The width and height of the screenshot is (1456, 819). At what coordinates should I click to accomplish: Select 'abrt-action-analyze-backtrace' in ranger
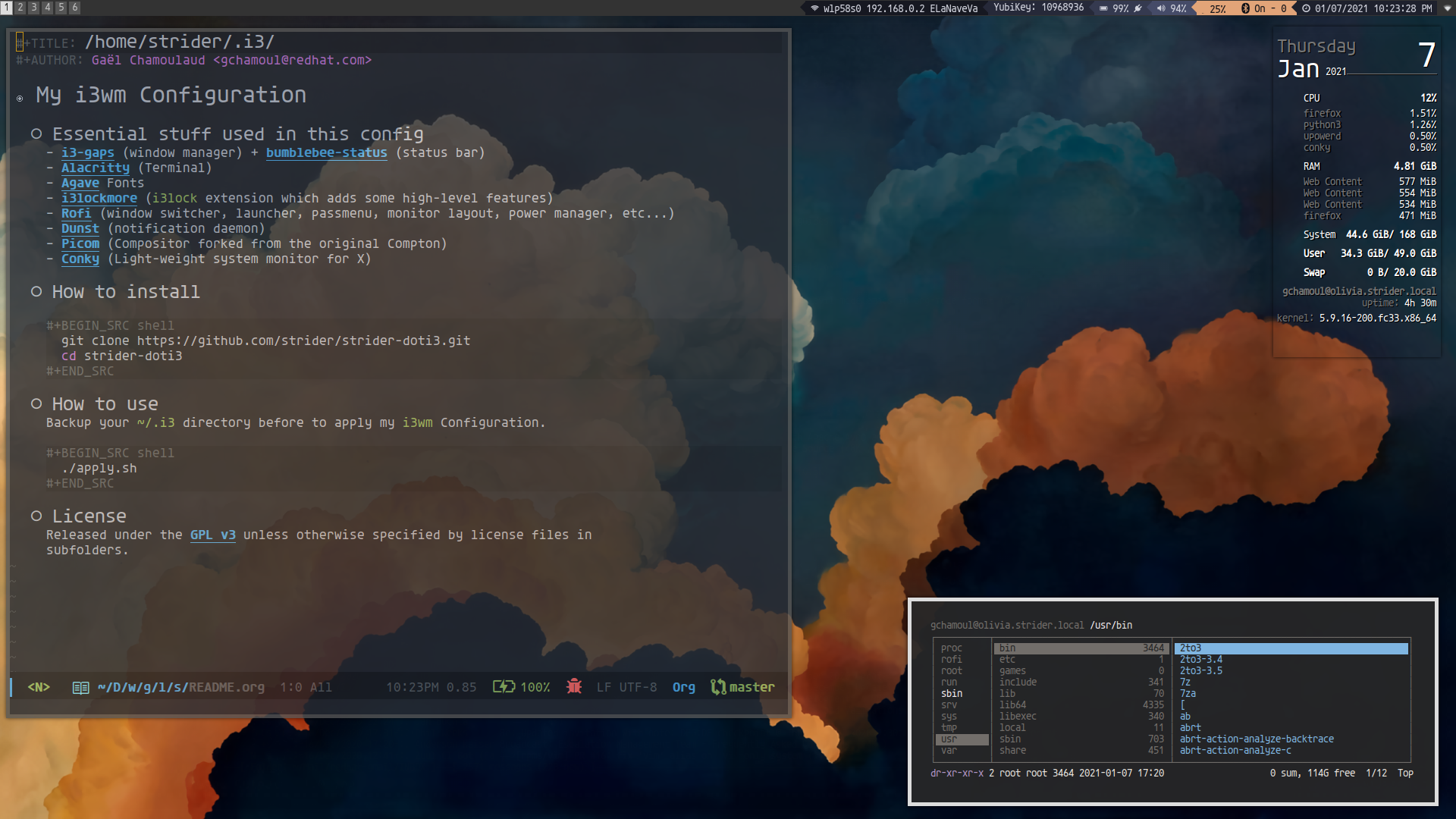[x=1257, y=739]
